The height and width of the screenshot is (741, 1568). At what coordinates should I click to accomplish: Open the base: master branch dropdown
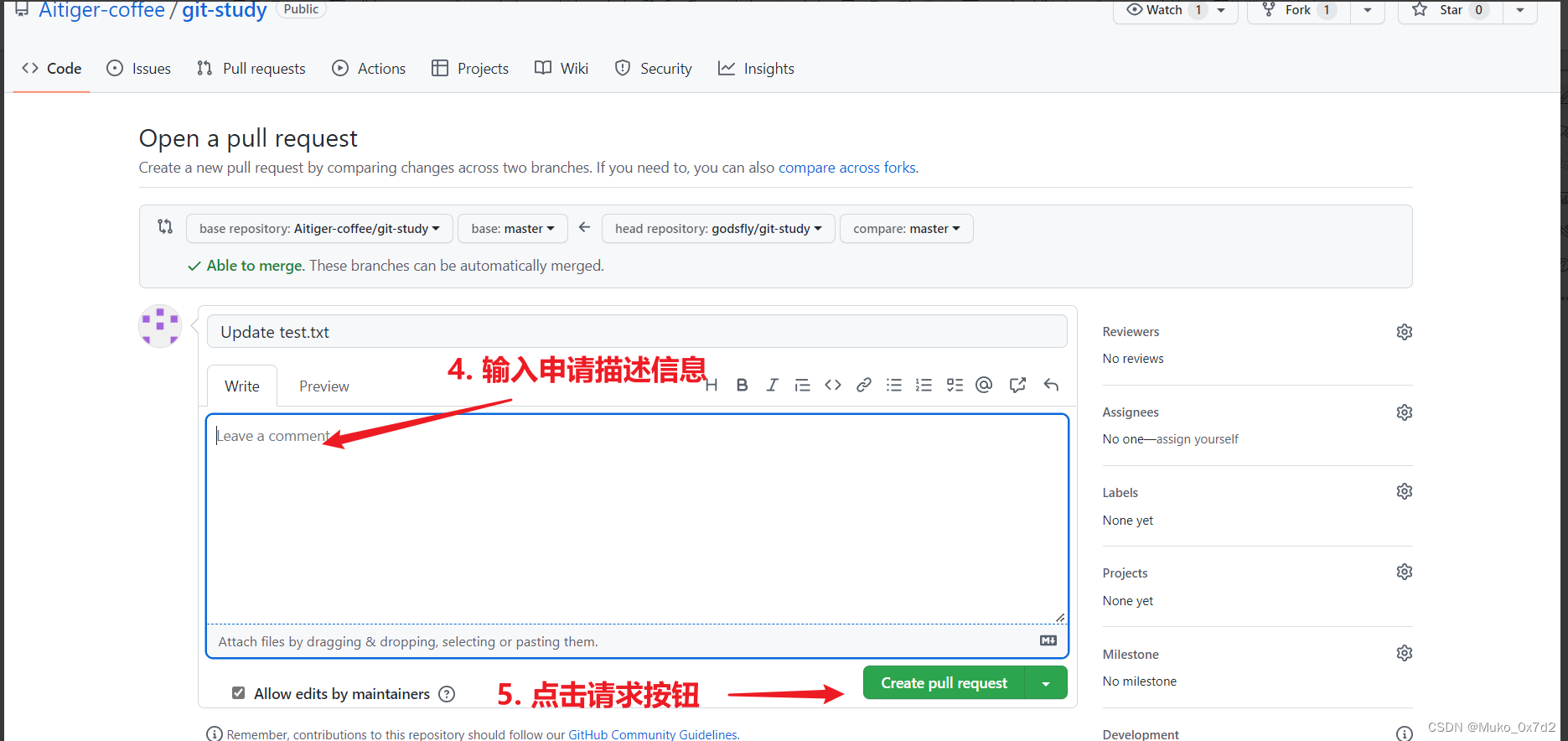click(x=513, y=229)
